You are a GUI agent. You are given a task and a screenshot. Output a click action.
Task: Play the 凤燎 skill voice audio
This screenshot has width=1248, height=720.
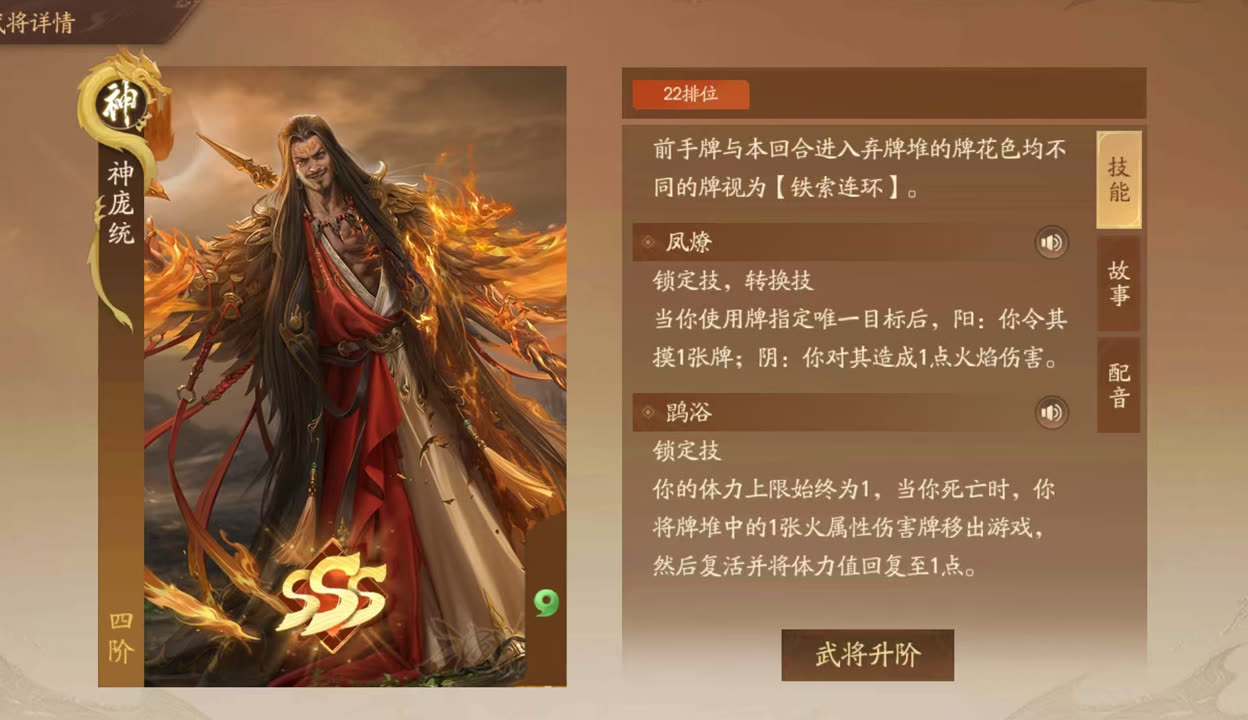(1051, 242)
